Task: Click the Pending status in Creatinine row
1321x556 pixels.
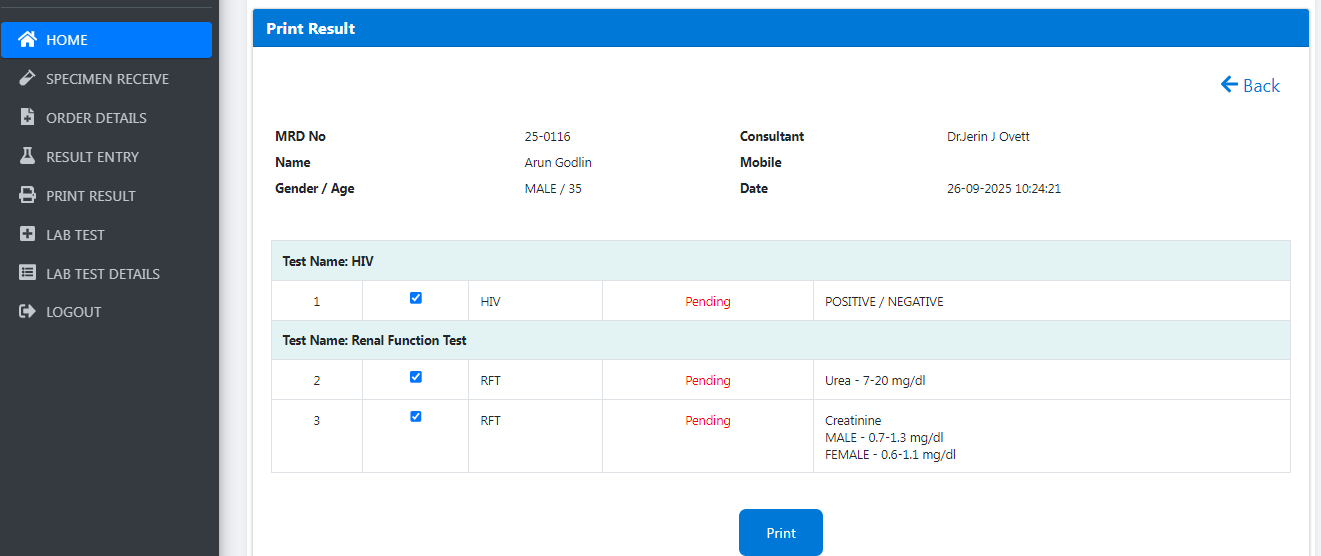Action: (x=708, y=421)
